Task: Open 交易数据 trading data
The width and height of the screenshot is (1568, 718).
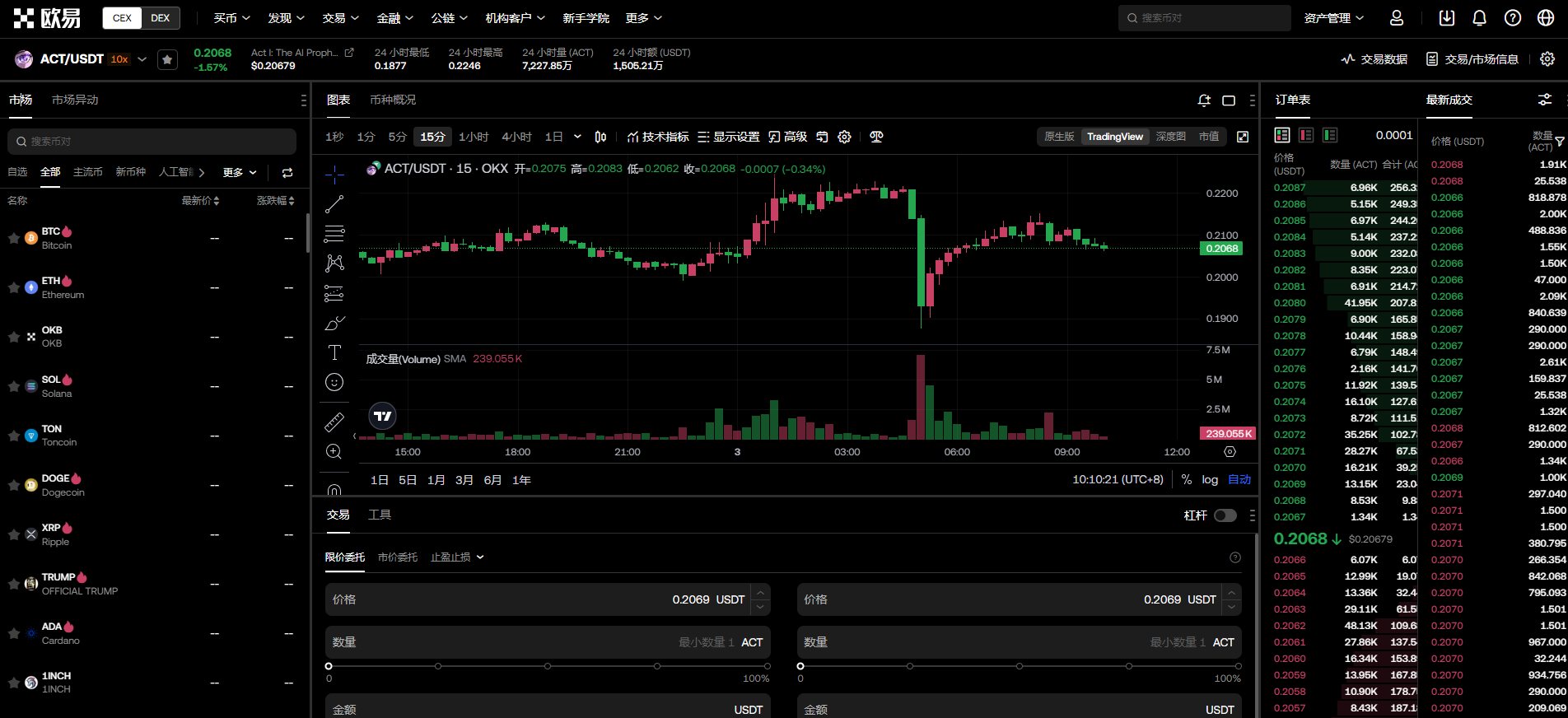Action: pos(1374,59)
